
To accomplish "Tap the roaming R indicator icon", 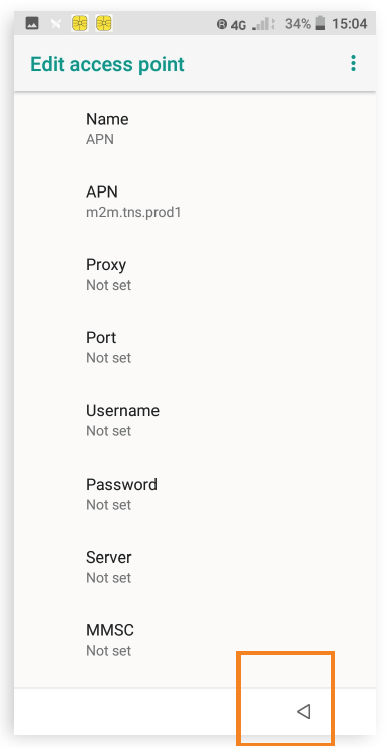I will pyautogui.click(x=222, y=24).
